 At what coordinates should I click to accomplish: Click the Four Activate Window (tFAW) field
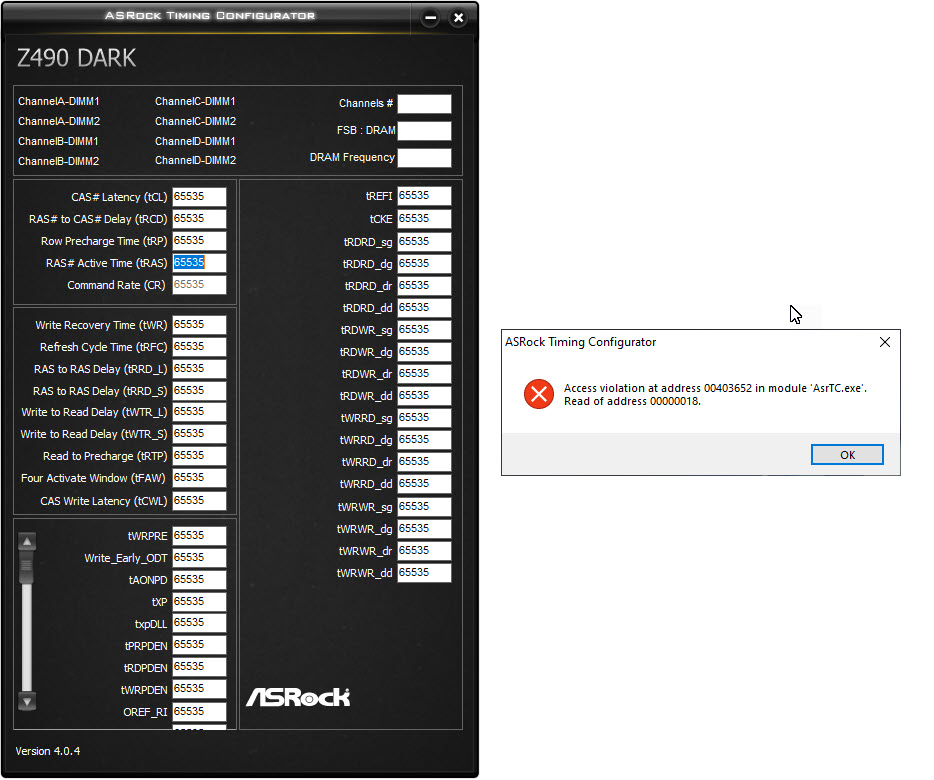200,478
